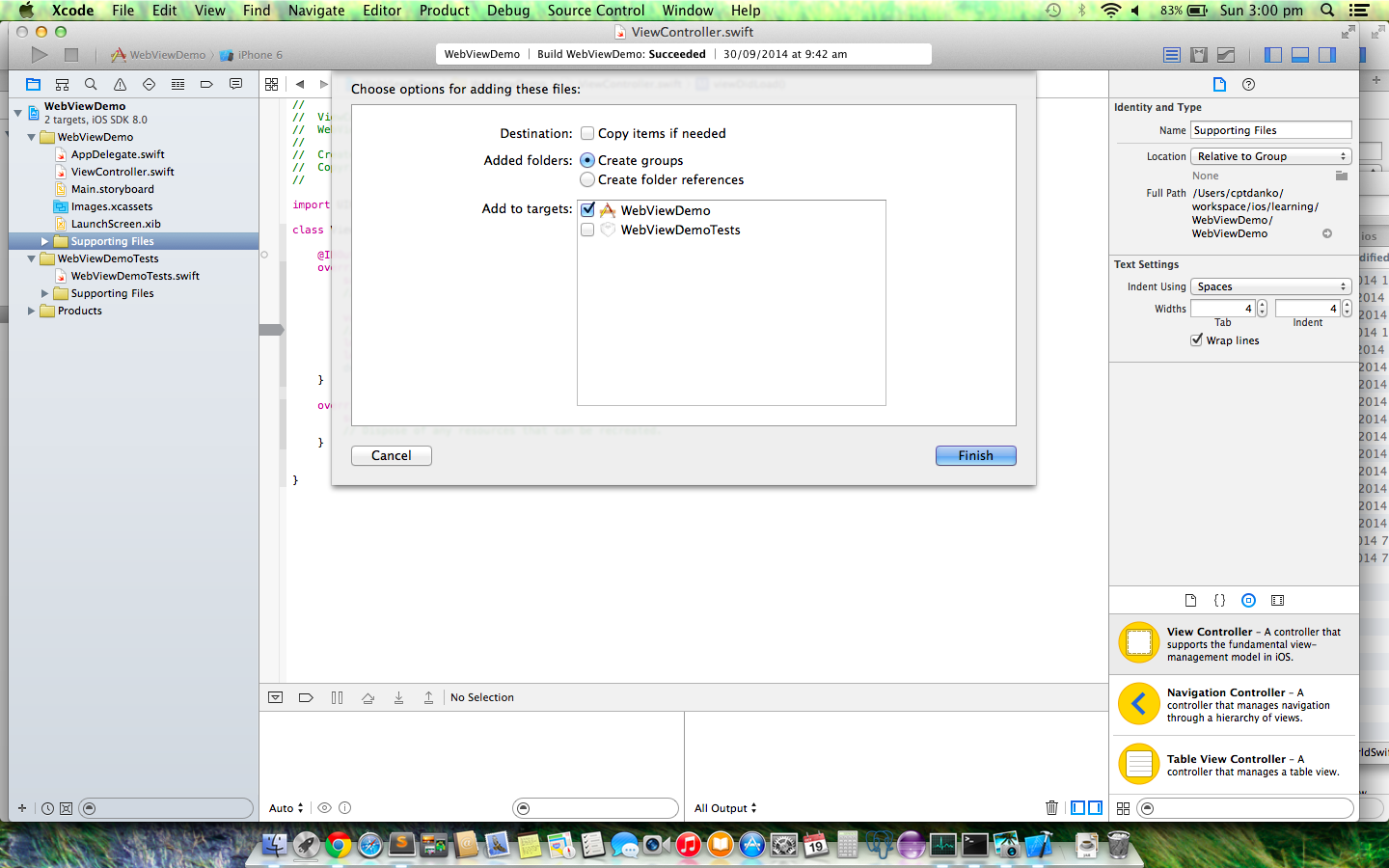Uncheck the WebViewDemo target
The image size is (1389, 868).
[x=587, y=209]
